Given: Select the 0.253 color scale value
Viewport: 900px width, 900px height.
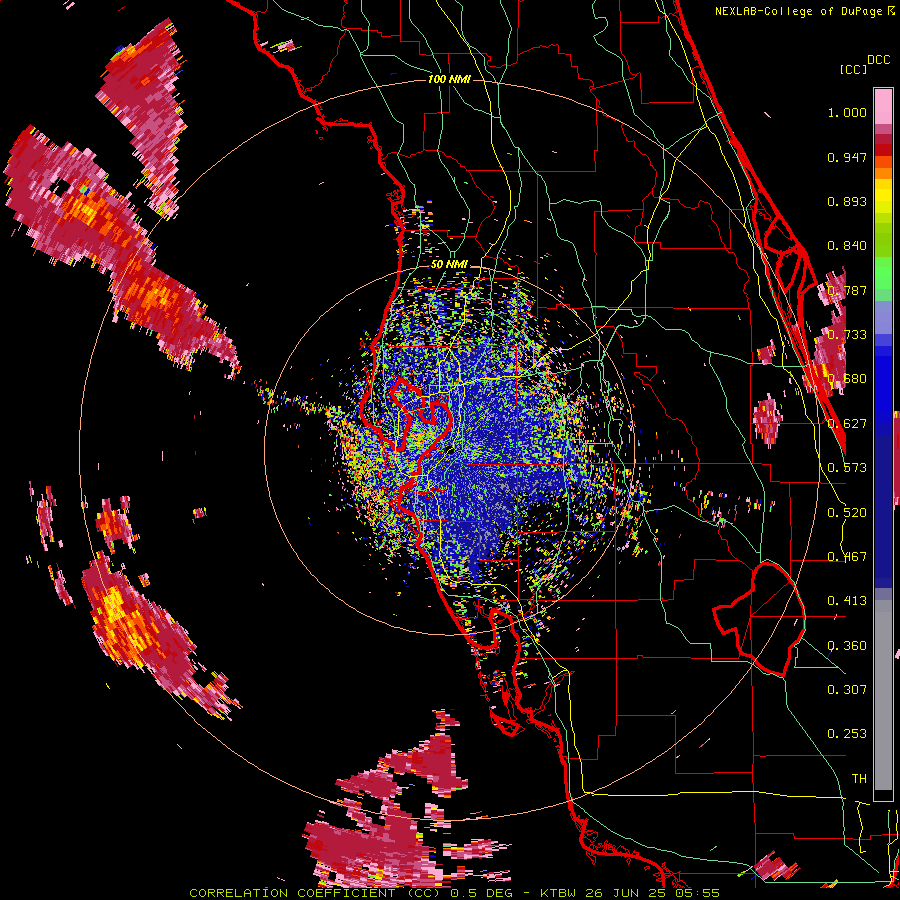Looking at the screenshot, I should point(847,734).
